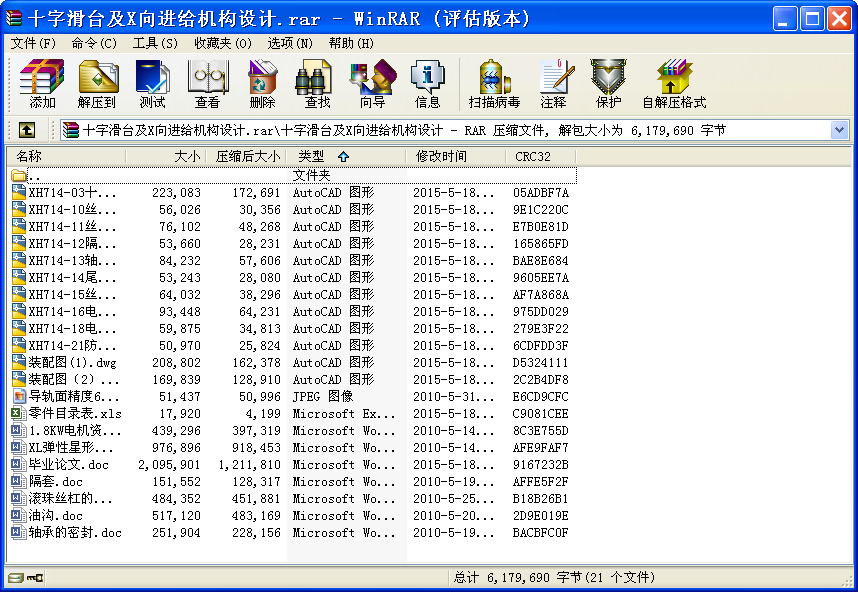Click the Excel icon of 零件目录表.xls

(19, 413)
